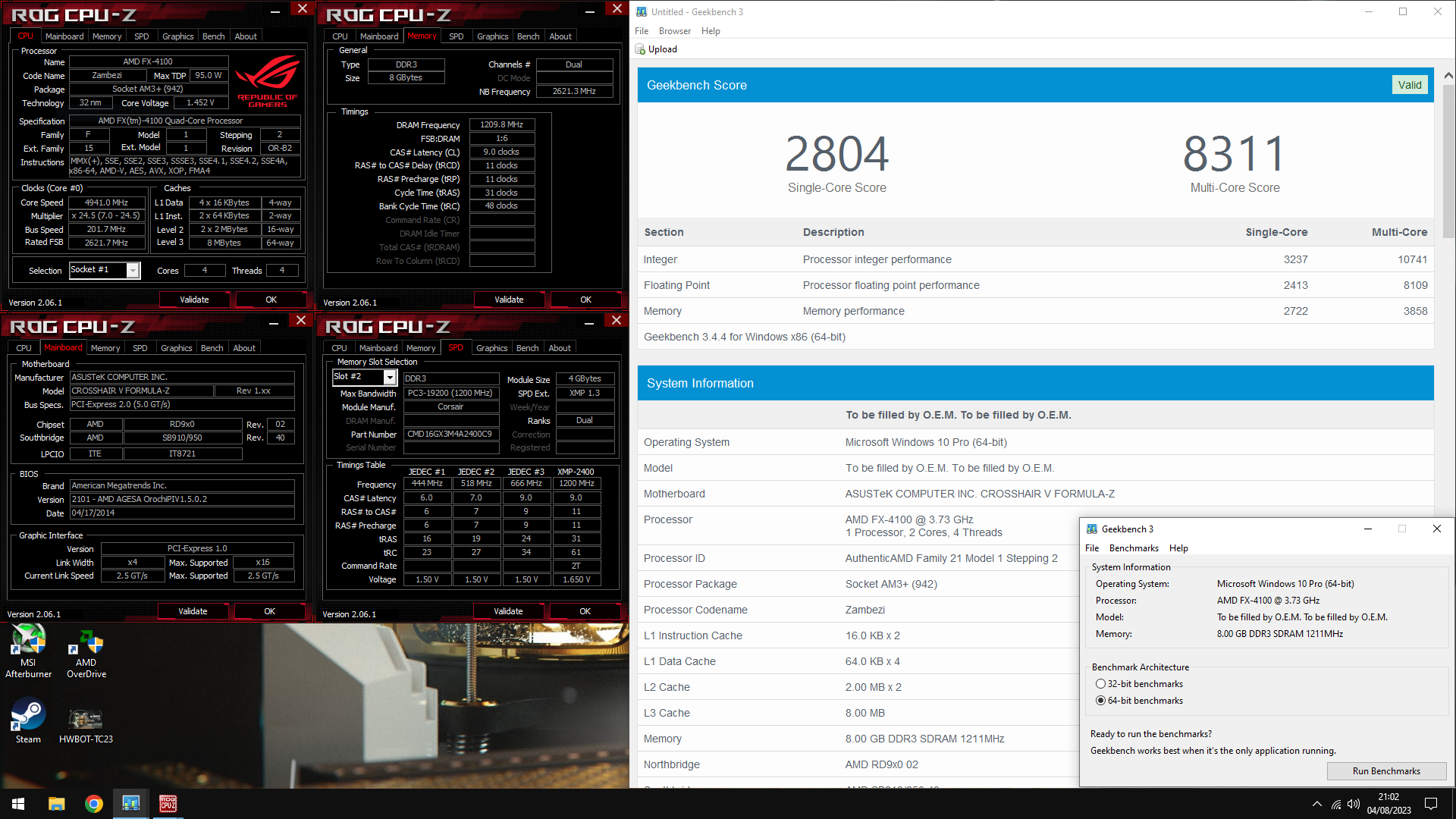
Task: Switch to Mainboard tab in top-left CPU-Z
Action: click(x=64, y=36)
